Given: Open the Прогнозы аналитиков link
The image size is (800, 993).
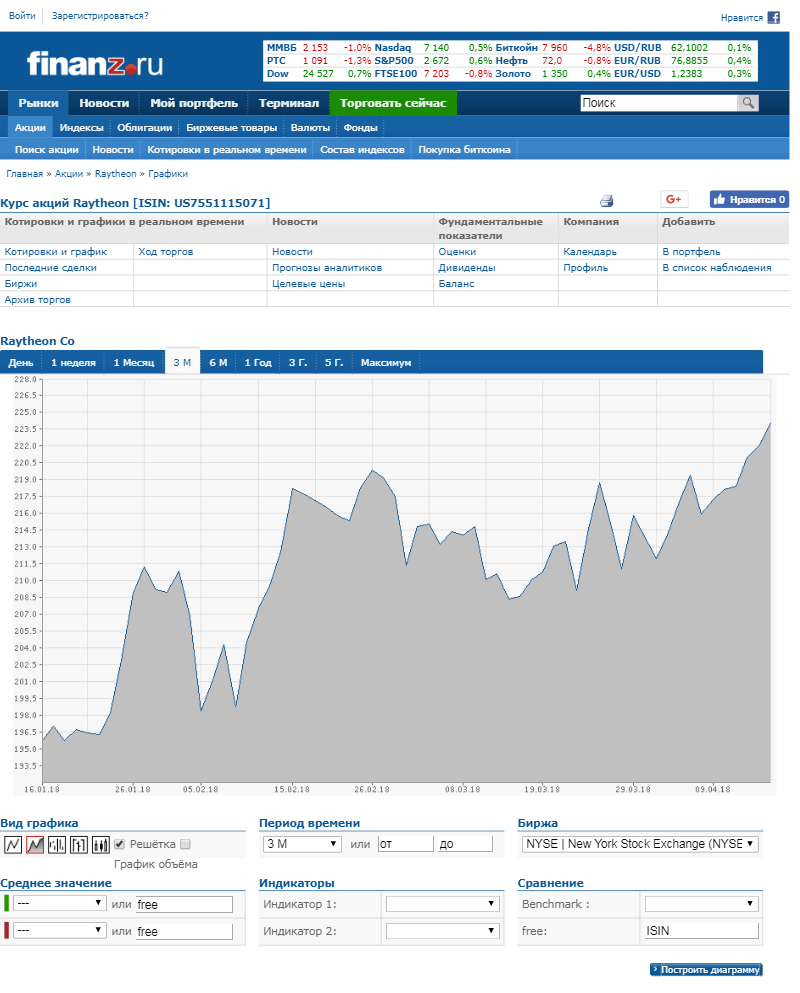Looking at the screenshot, I should coord(327,267).
